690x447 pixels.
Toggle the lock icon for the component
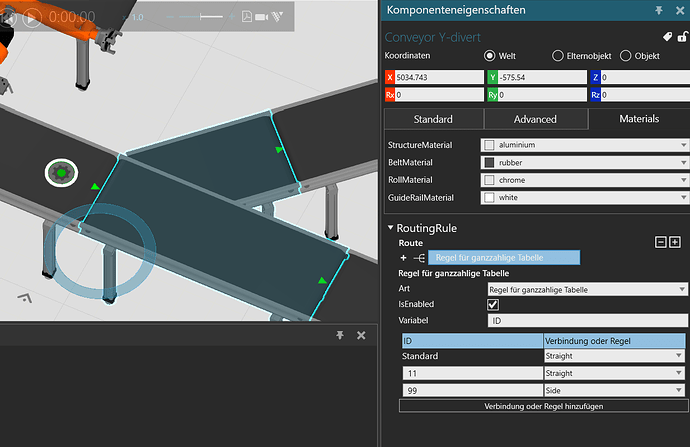683,37
